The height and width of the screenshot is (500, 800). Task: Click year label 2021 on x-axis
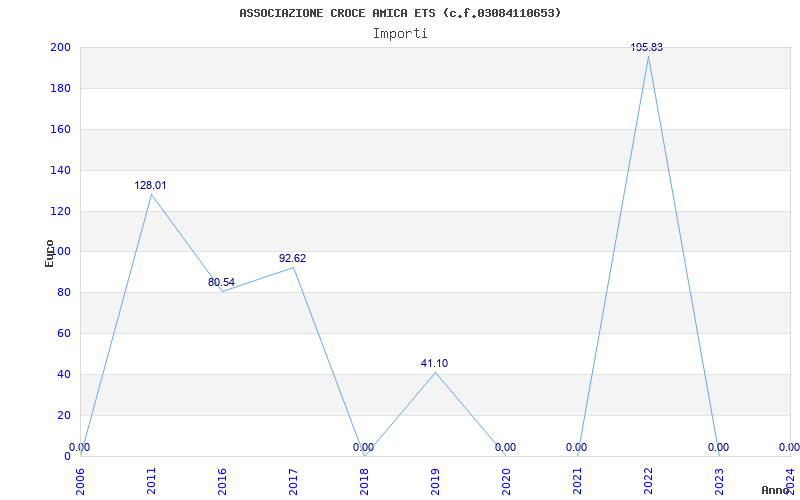tap(577, 482)
